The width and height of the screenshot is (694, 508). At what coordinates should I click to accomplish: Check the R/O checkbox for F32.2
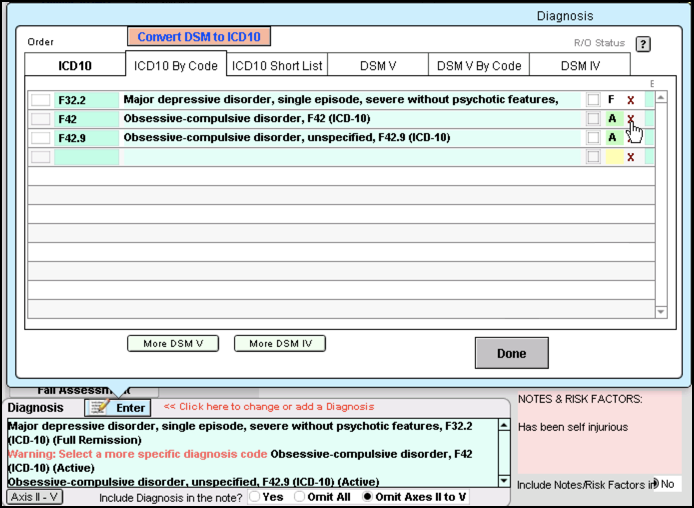[593, 100]
